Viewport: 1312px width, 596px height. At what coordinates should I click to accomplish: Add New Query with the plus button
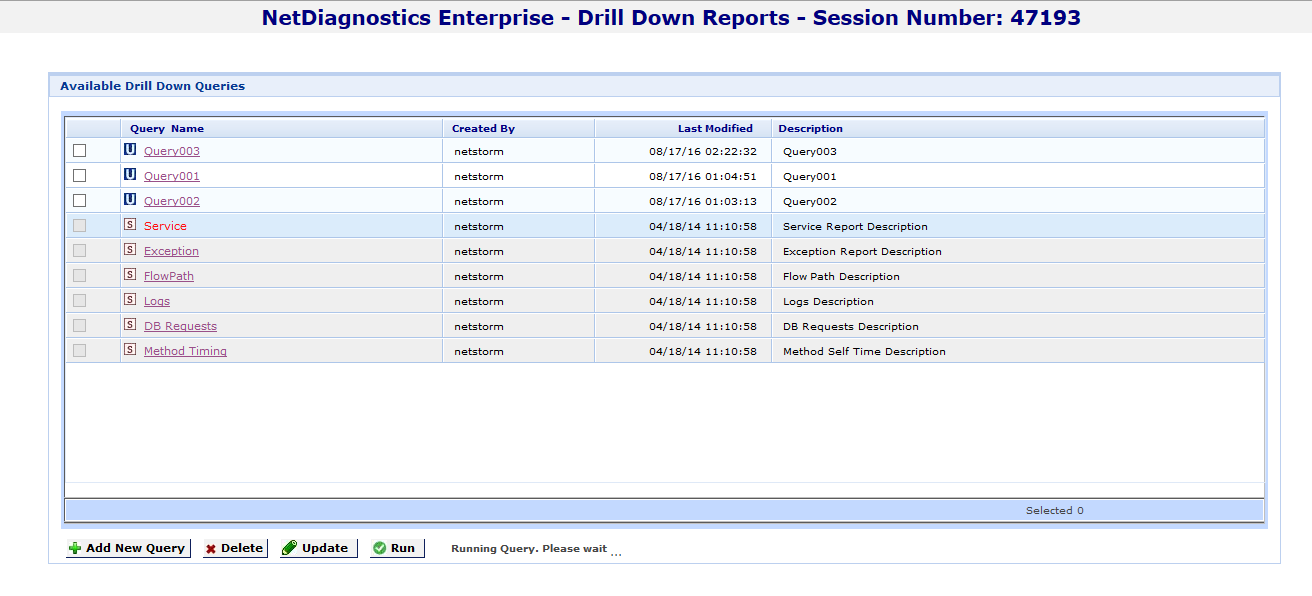tap(127, 548)
